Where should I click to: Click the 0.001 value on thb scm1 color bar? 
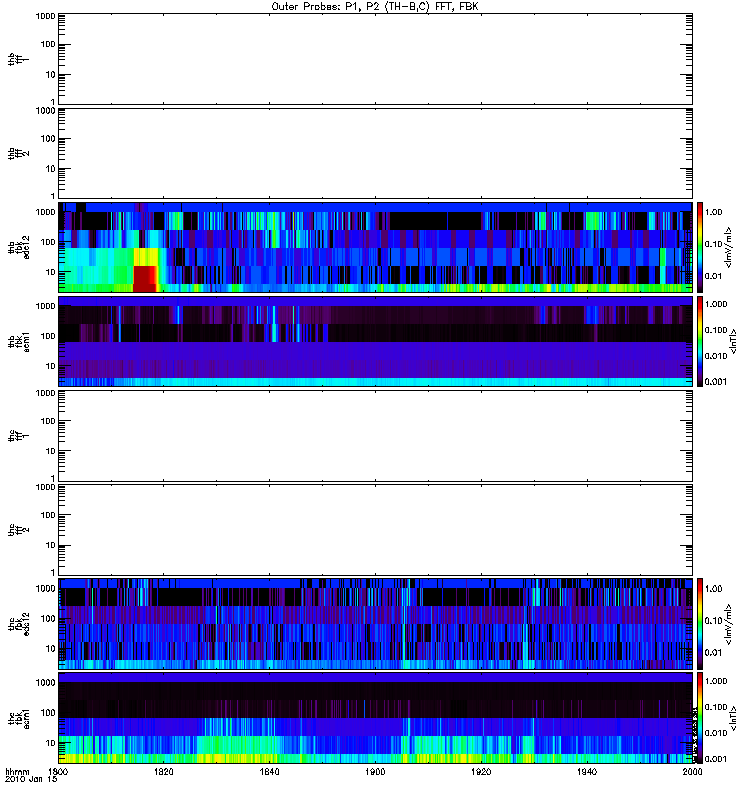(x=716, y=382)
